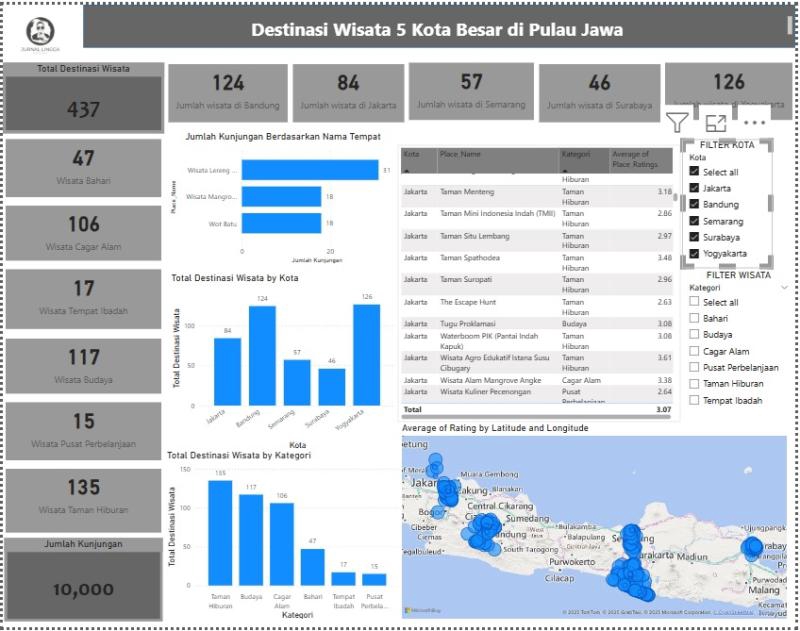Select the Taman Hiburan bar (135) in the Kategori chart

pos(220,533)
